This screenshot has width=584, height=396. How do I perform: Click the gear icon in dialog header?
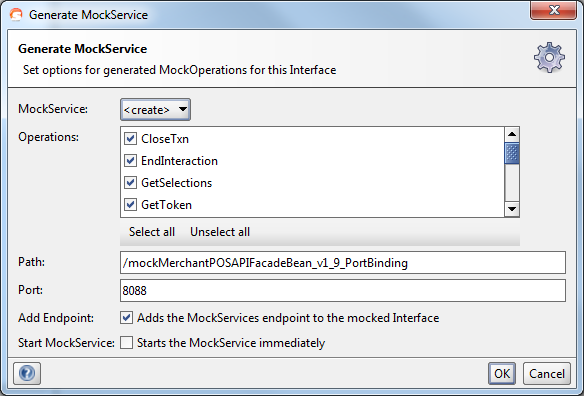pos(549,57)
